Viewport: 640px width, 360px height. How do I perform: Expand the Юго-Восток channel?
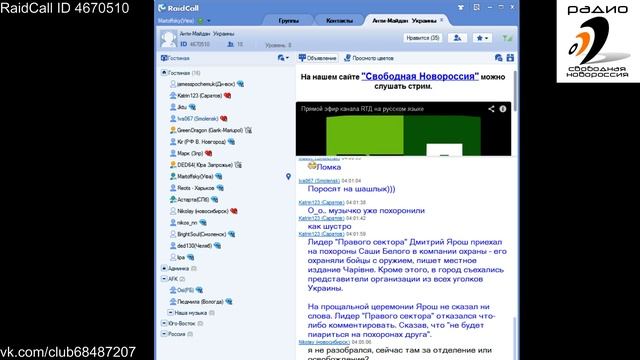pos(164,323)
